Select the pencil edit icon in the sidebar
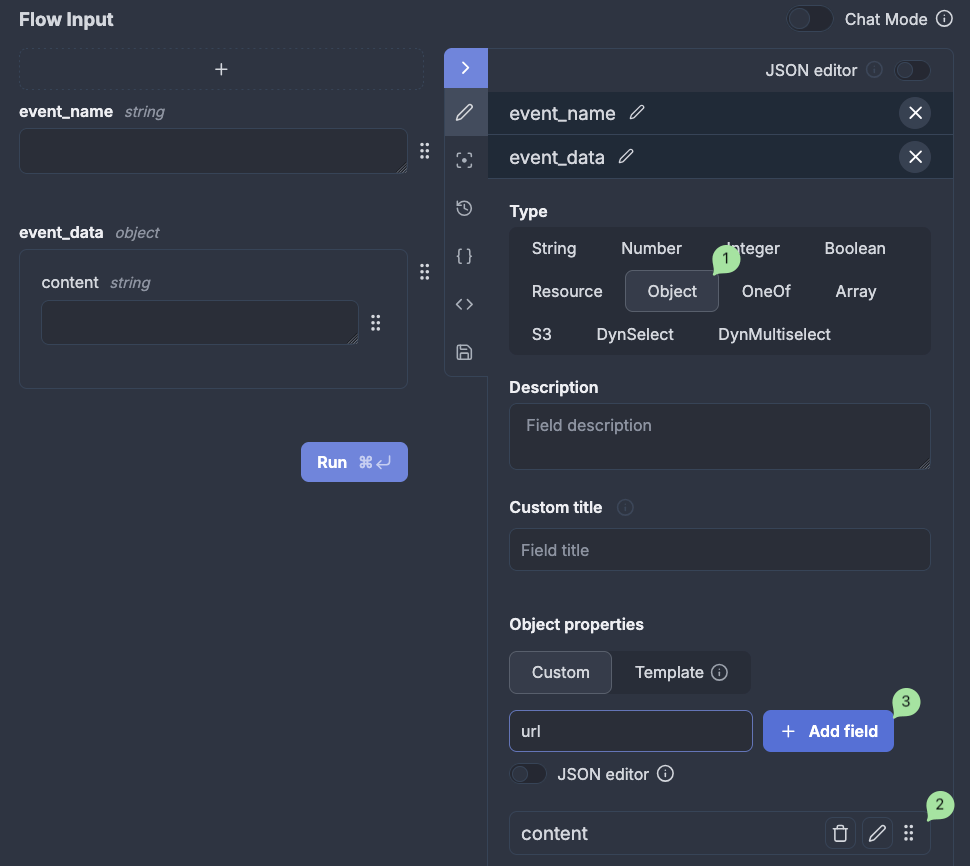Screen dimensions: 970x866 (464, 113)
